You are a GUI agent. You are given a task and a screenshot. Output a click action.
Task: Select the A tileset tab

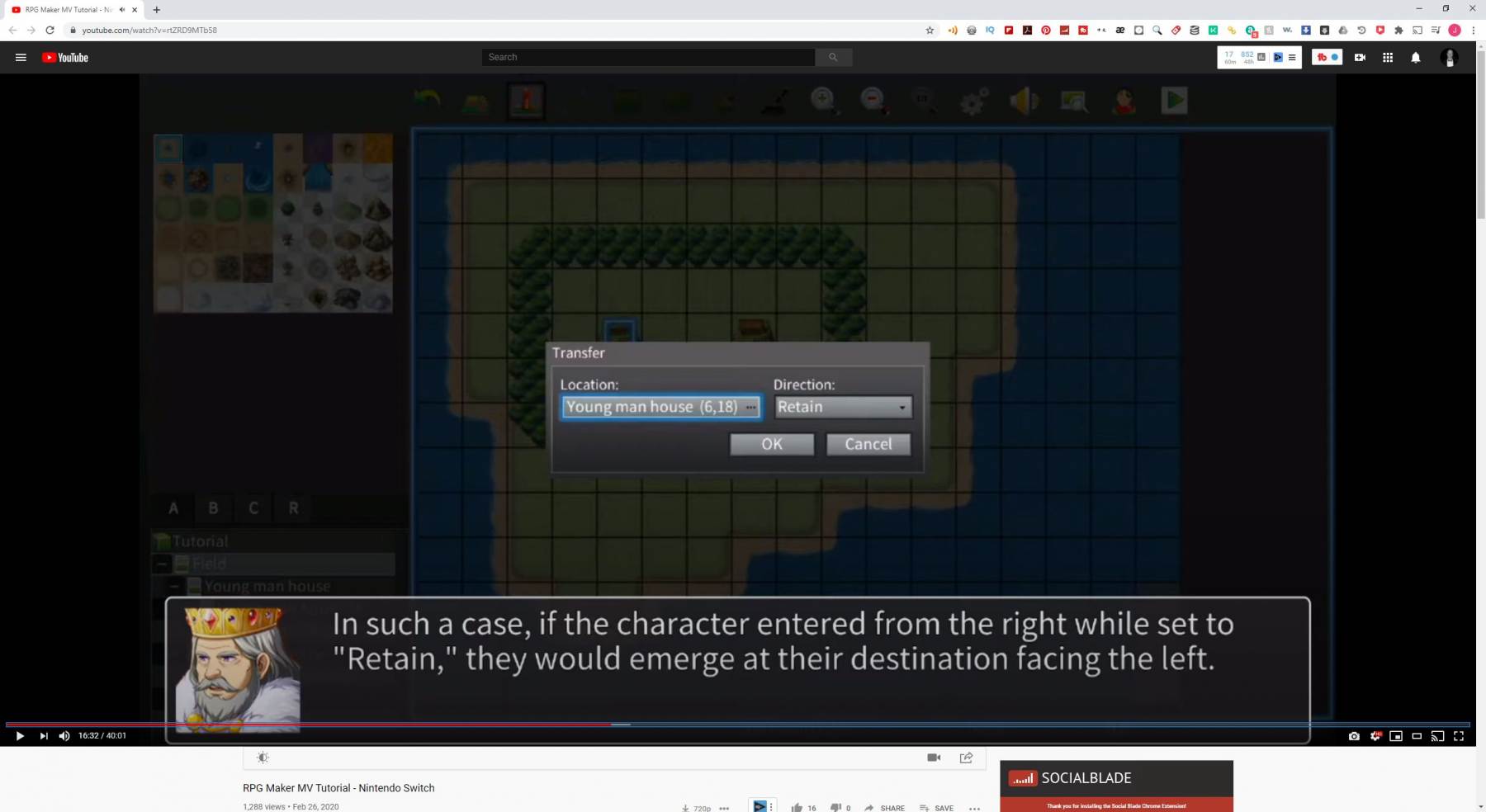click(173, 508)
